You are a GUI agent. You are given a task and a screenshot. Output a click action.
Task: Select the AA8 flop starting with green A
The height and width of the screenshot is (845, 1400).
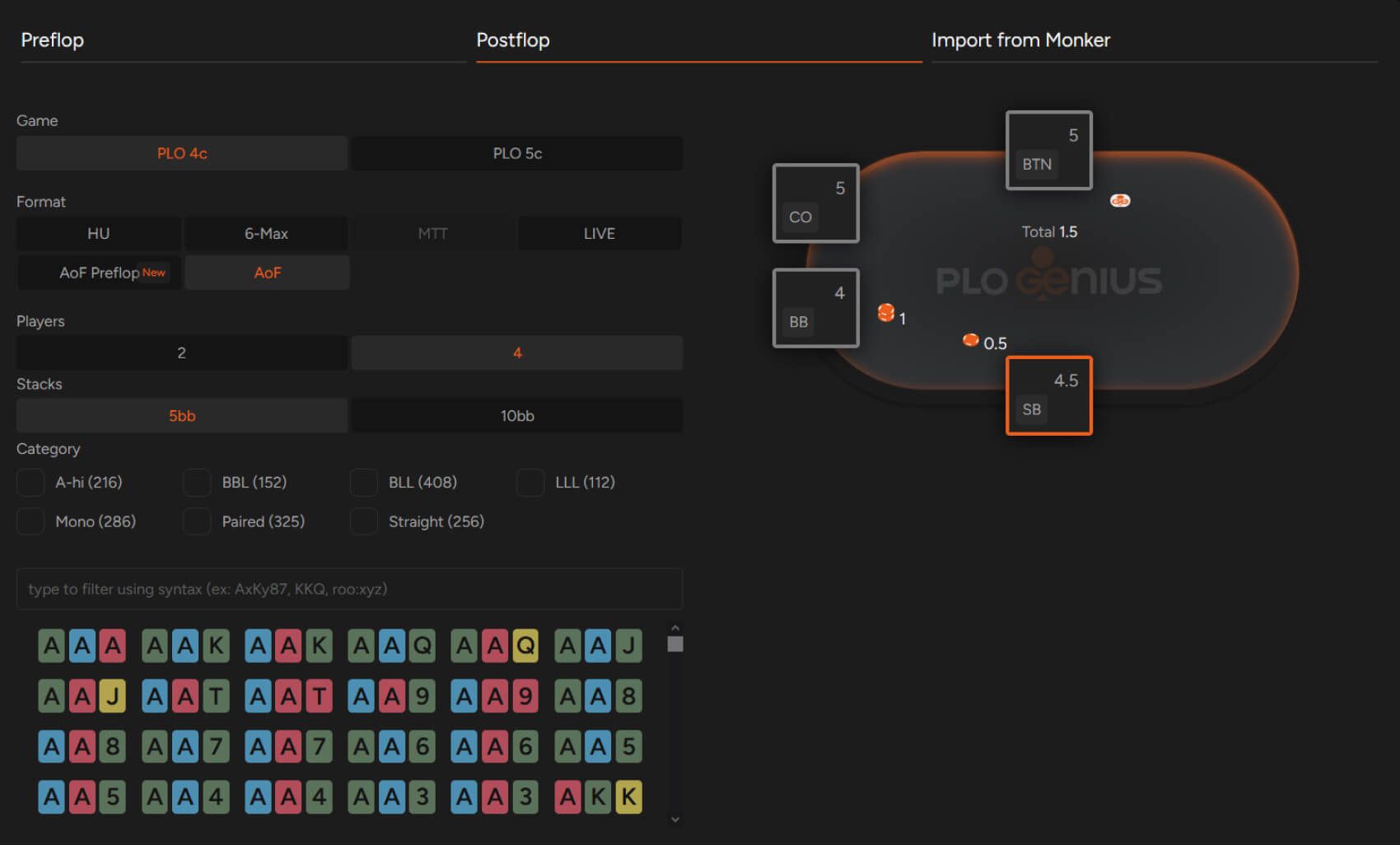tap(598, 696)
